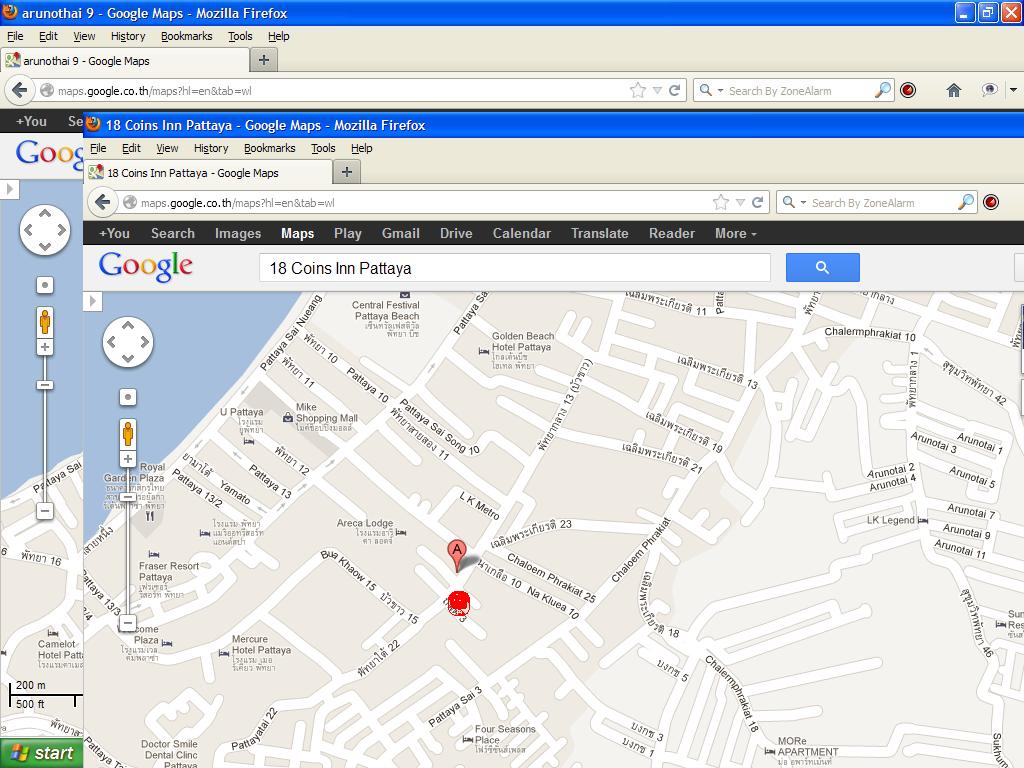Viewport: 1024px width, 768px height.
Task: Open search engine dropdown in background window
Action: (x=720, y=90)
